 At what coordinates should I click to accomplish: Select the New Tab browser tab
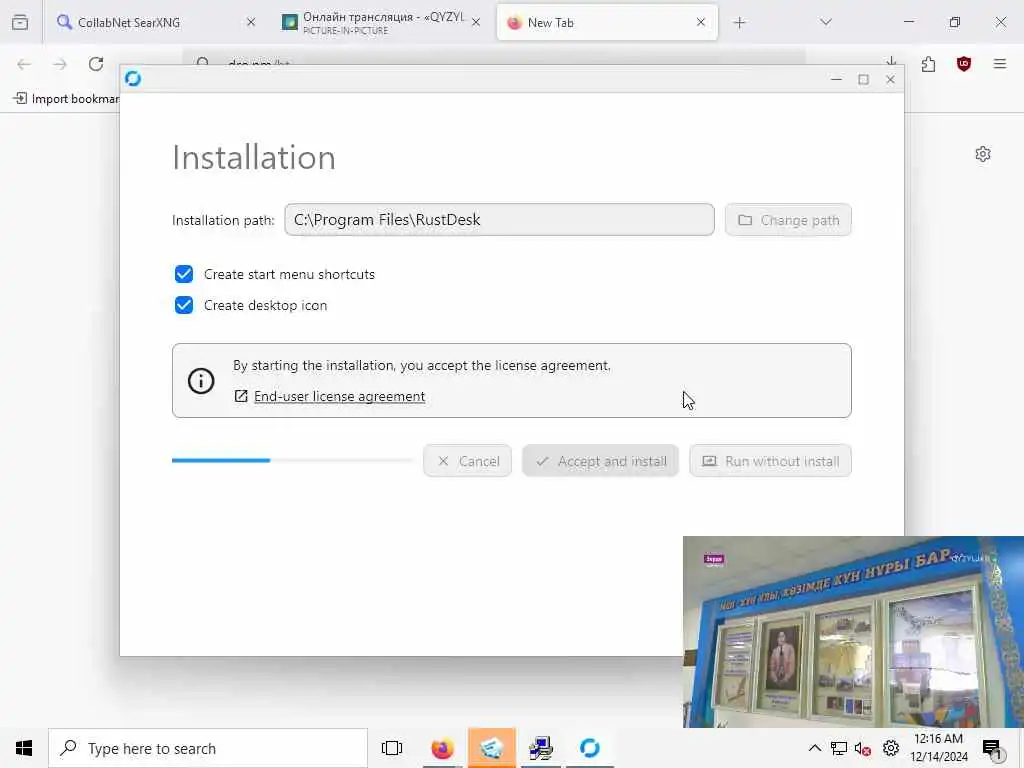607,22
